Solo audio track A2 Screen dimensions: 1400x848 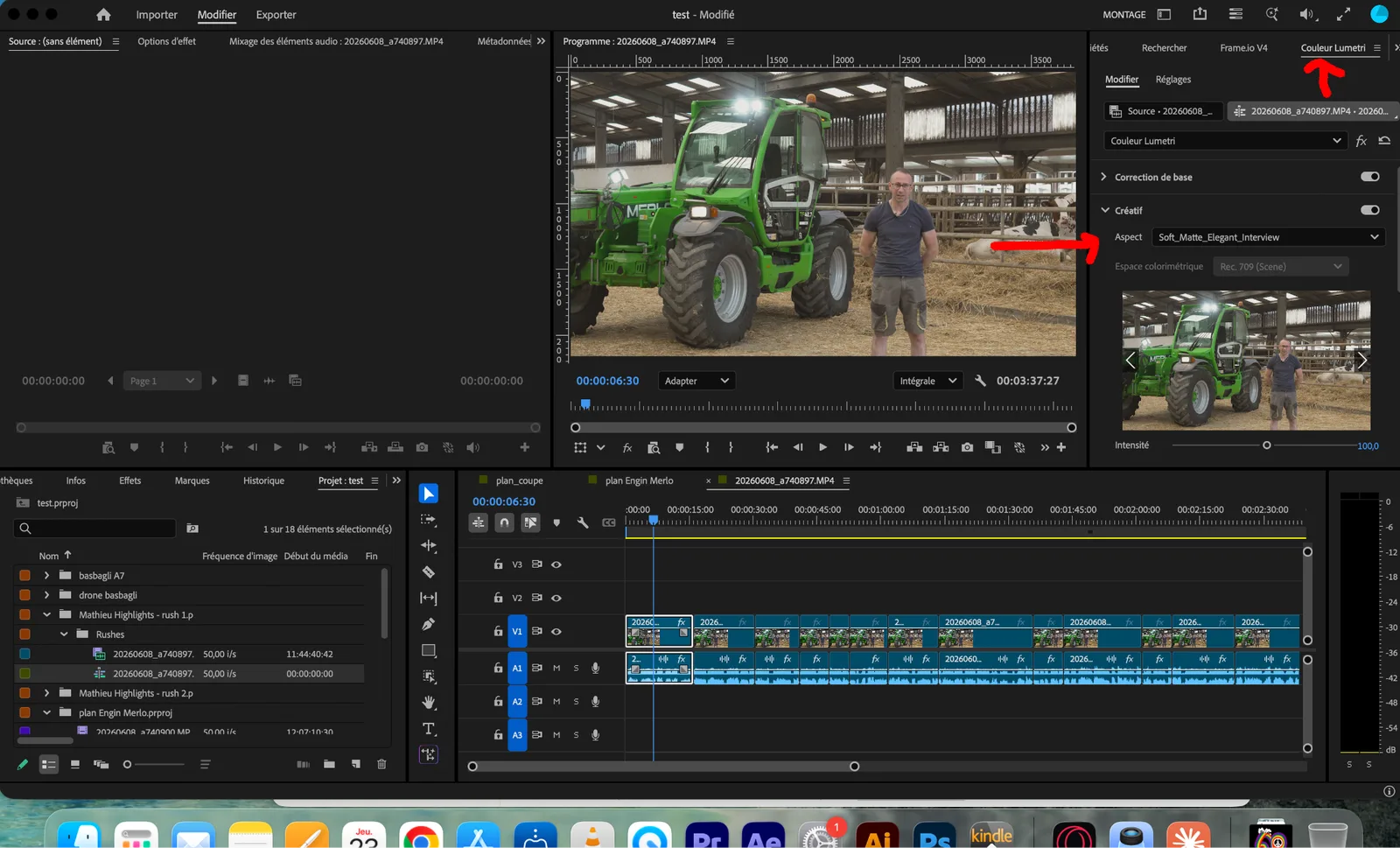click(576, 701)
